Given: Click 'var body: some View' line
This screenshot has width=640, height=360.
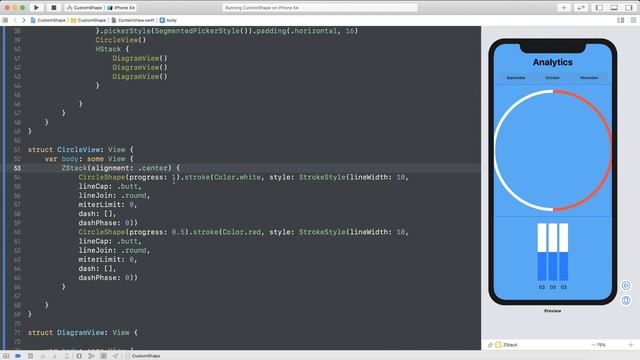Looking at the screenshot, I should pyautogui.click(x=89, y=159).
